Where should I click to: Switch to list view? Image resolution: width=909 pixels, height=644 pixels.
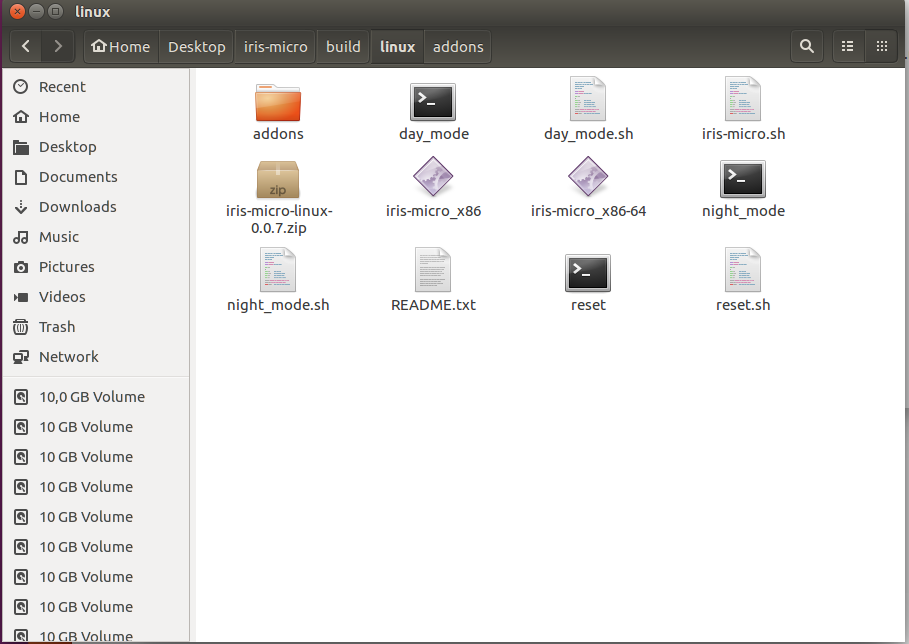pos(848,46)
